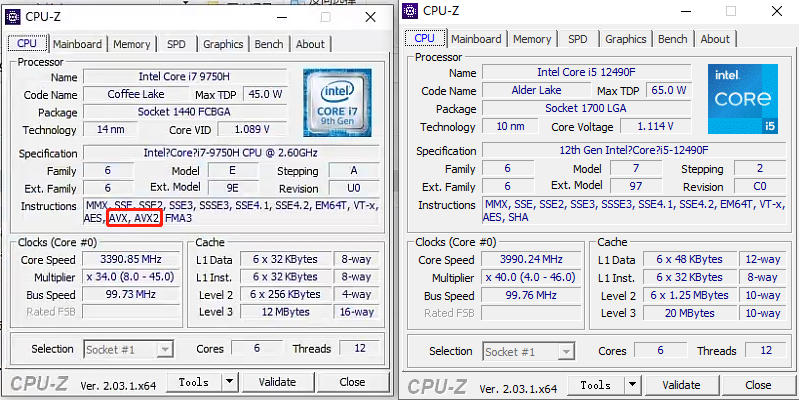Click CPU-Z app icon in left window title bar
Image resolution: width=799 pixels, height=400 pixels.
click(x=12, y=17)
